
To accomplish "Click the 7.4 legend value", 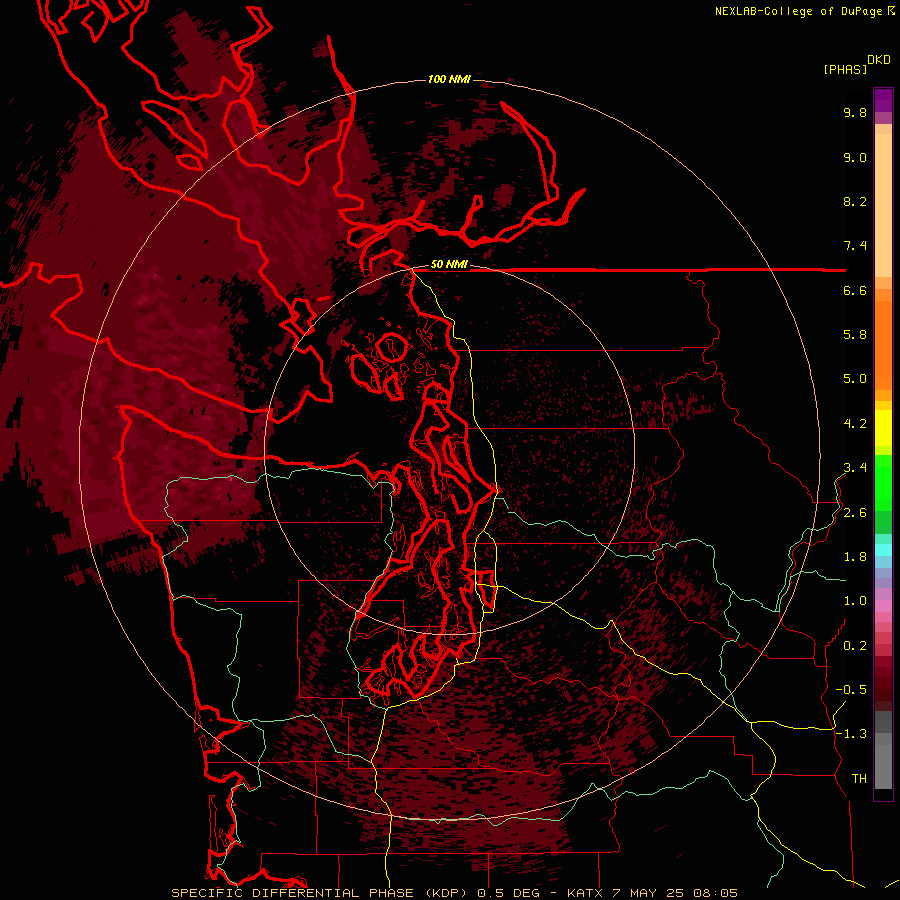I will click(x=855, y=246).
